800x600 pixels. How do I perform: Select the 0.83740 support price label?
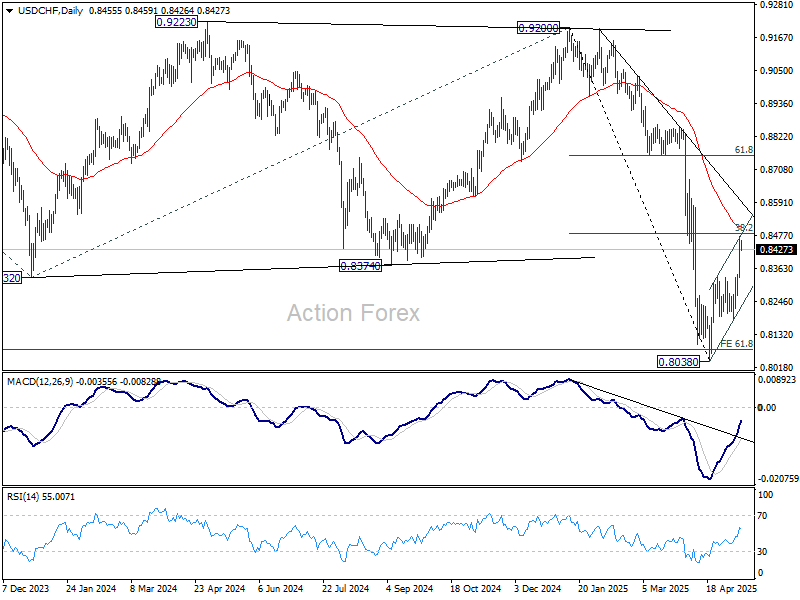click(362, 266)
